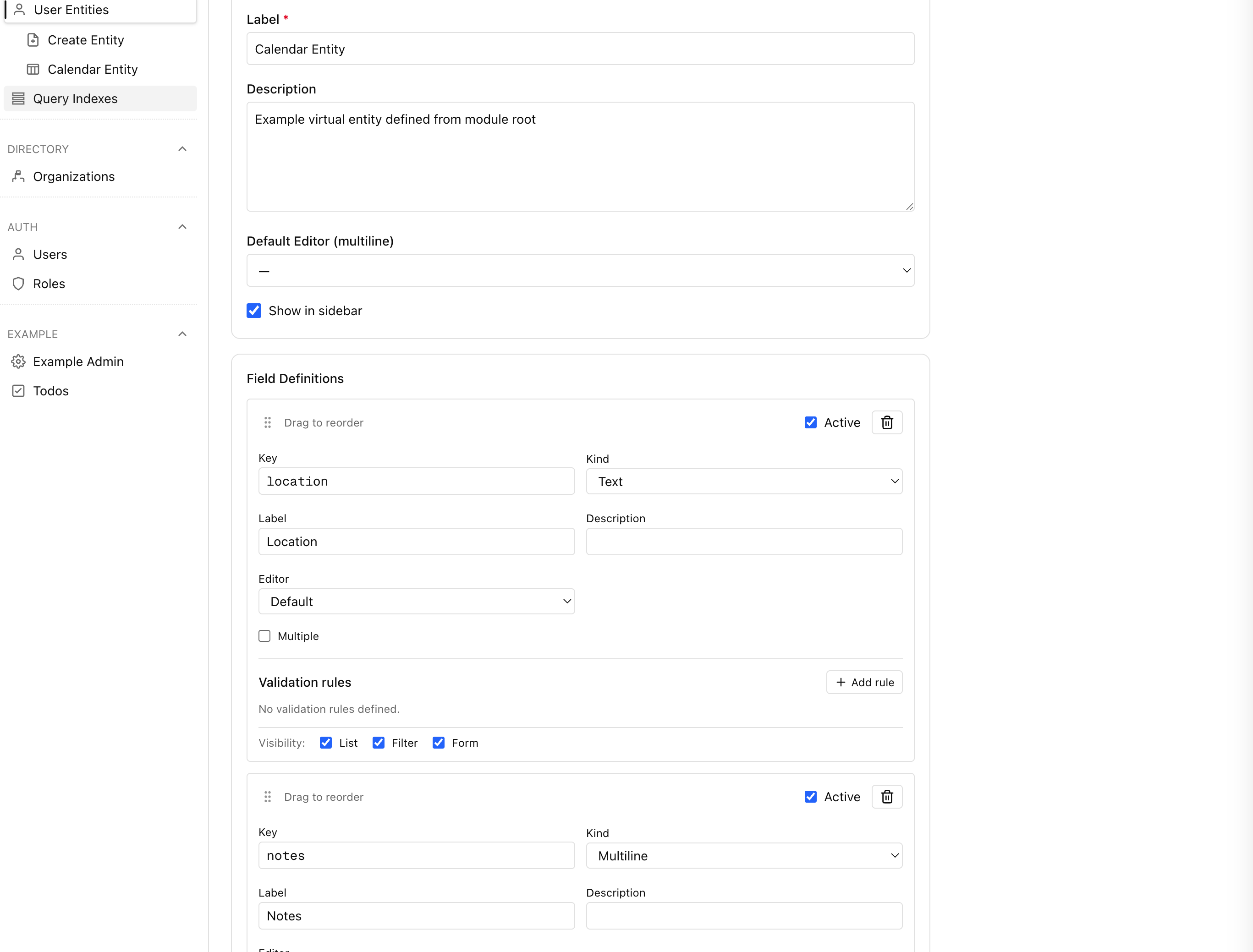1253x952 pixels.
Task: Open the Default Editor multiline dropdown
Action: [580, 270]
